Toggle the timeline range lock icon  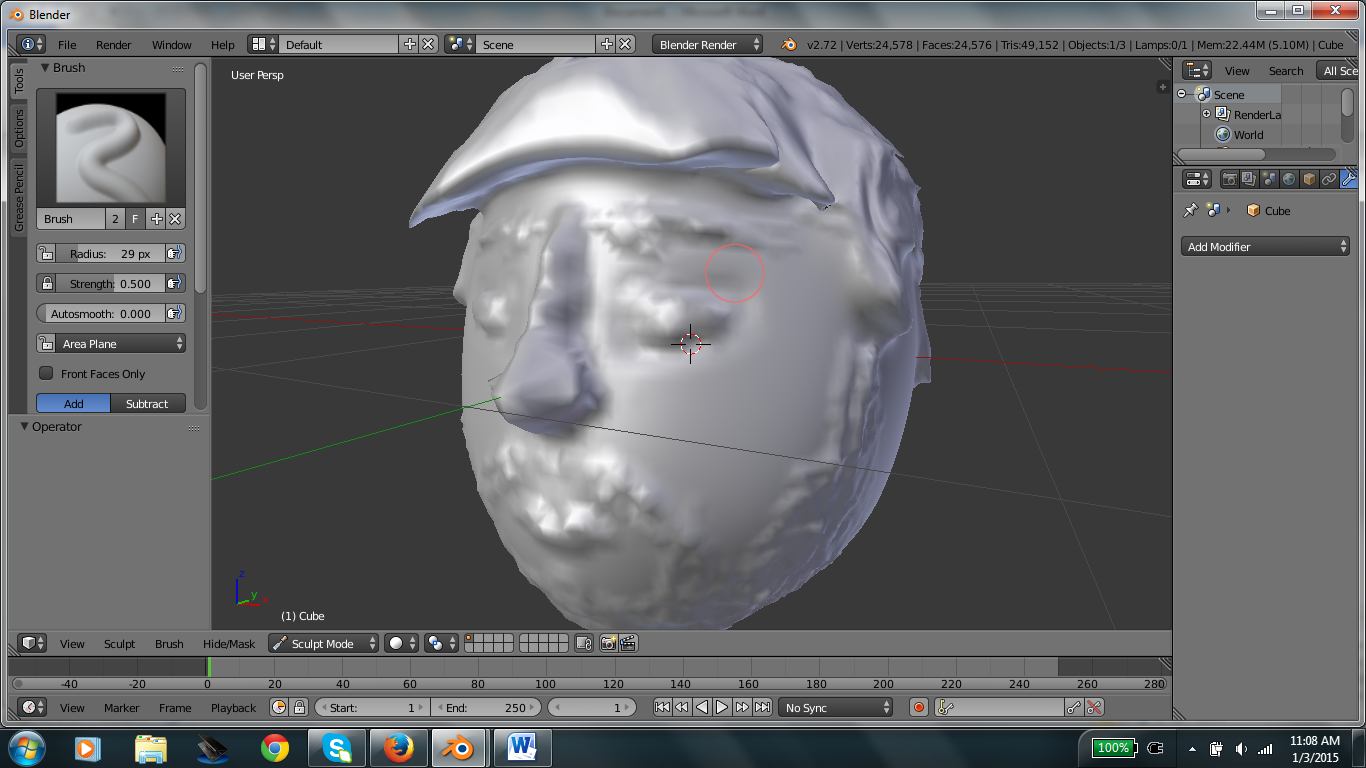pos(299,707)
